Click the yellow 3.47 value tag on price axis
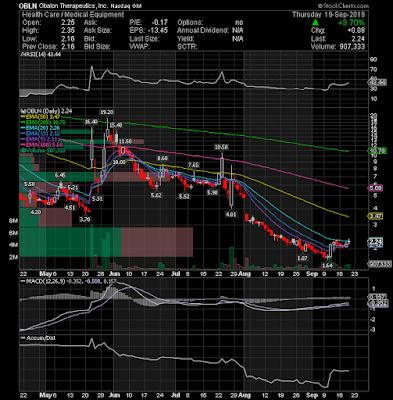 (375, 216)
